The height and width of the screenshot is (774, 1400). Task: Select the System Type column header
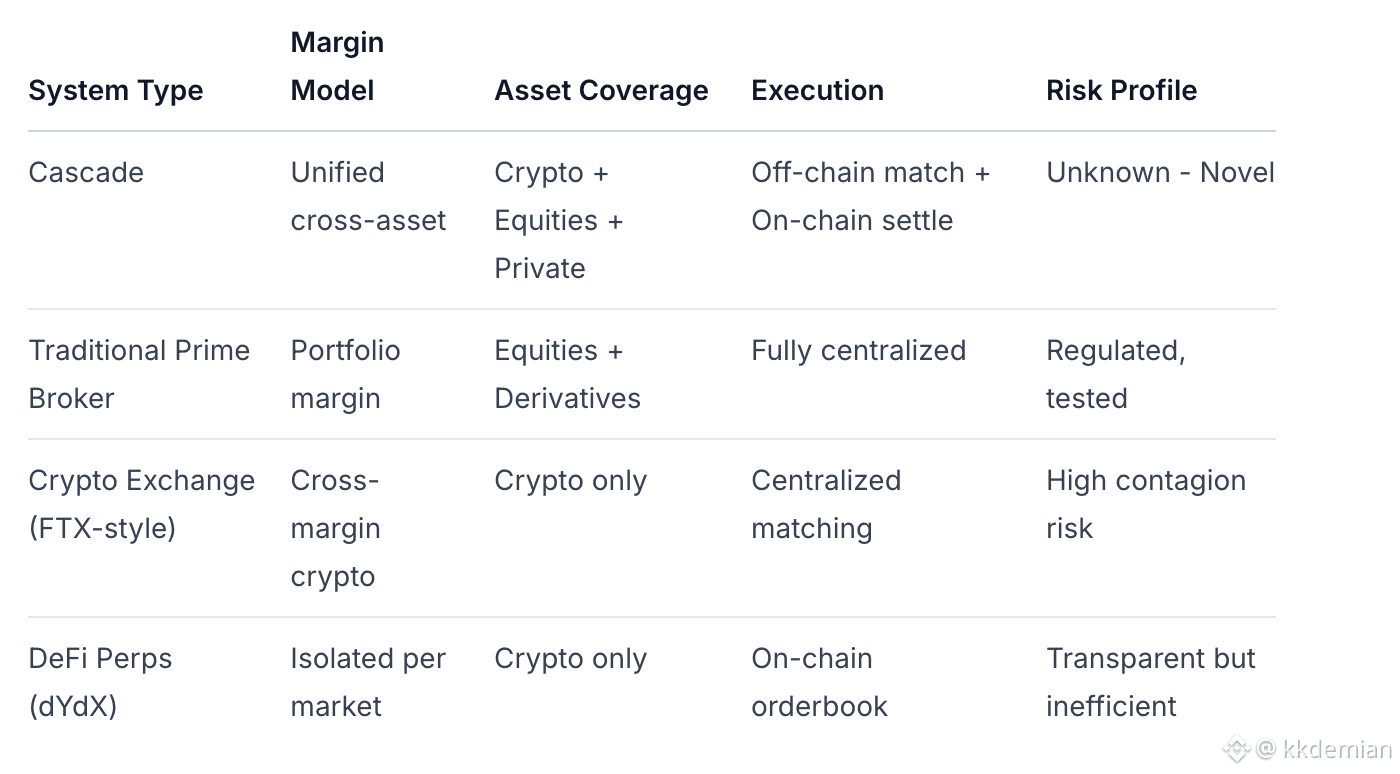pyautogui.click(x=116, y=90)
